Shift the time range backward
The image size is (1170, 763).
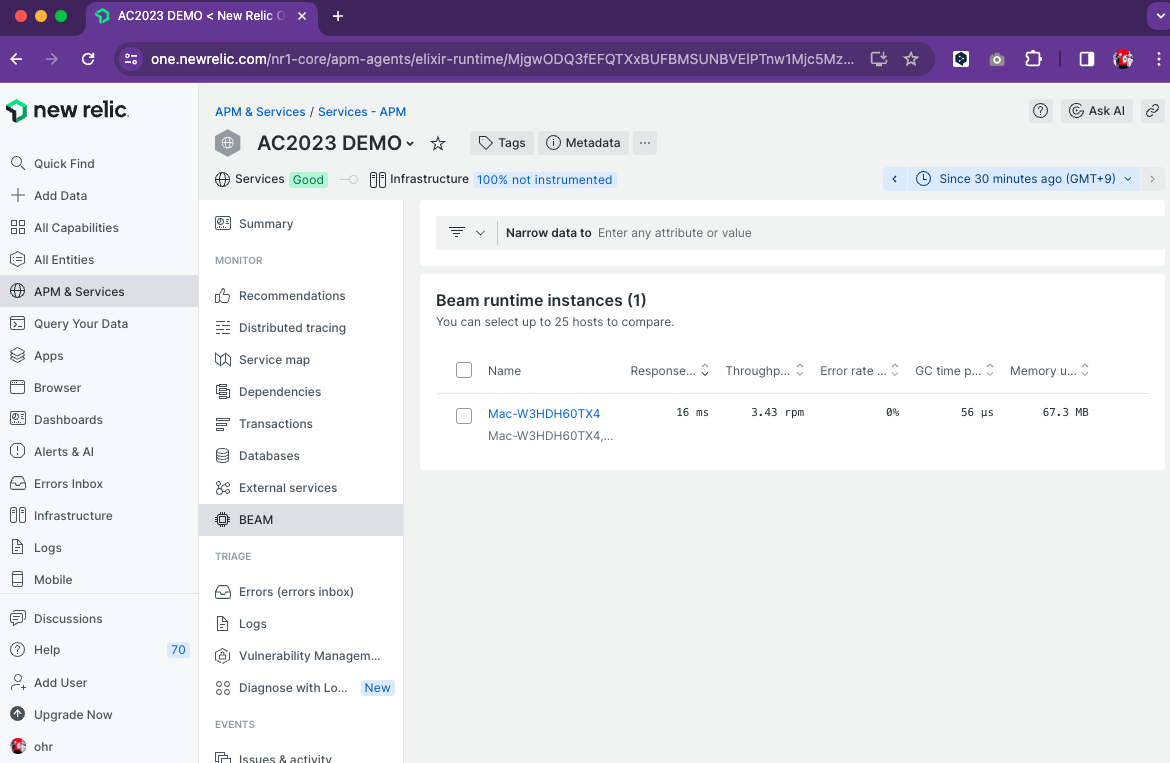point(894,179)
